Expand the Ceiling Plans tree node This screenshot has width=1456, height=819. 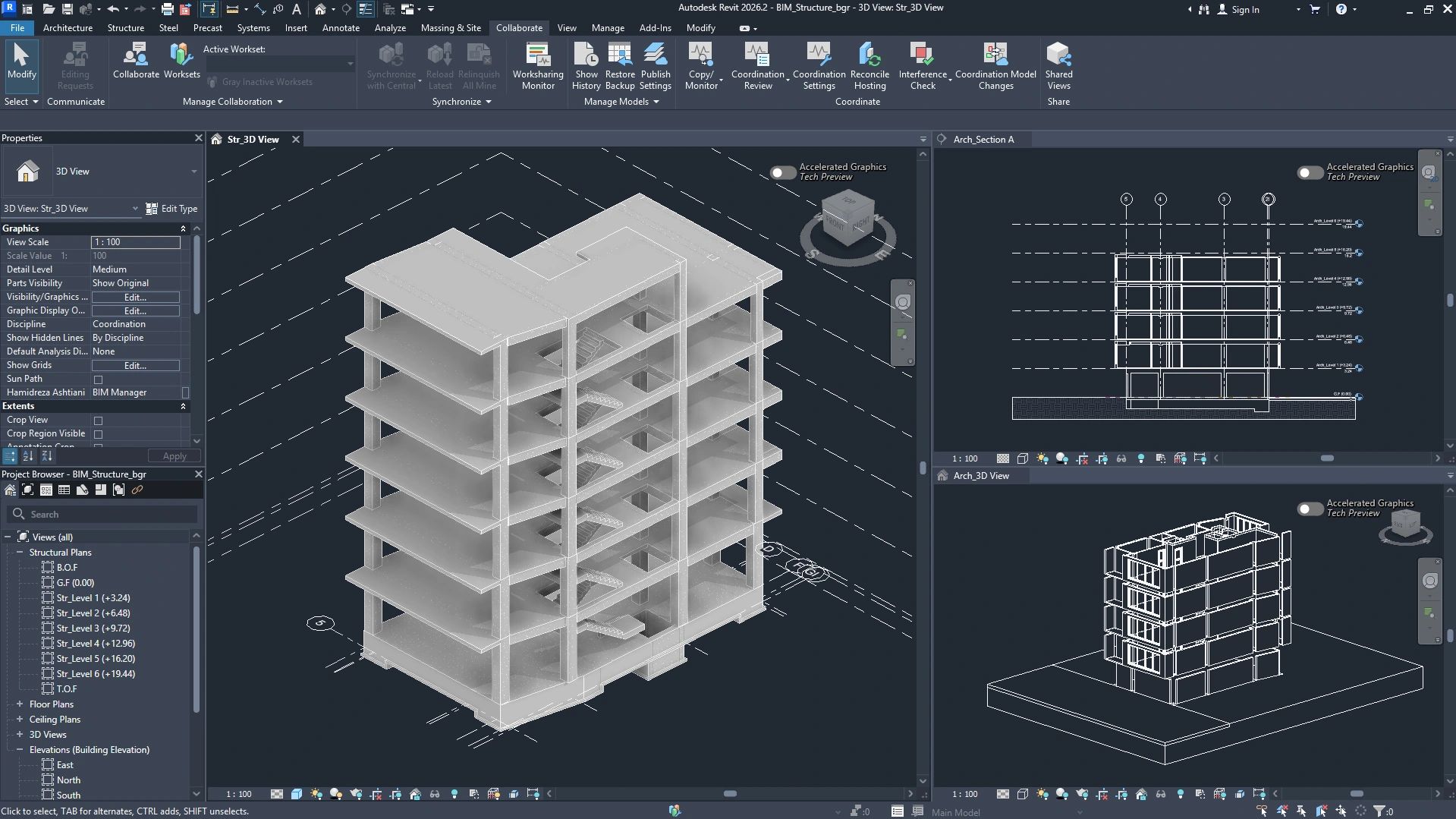point(20,720)
